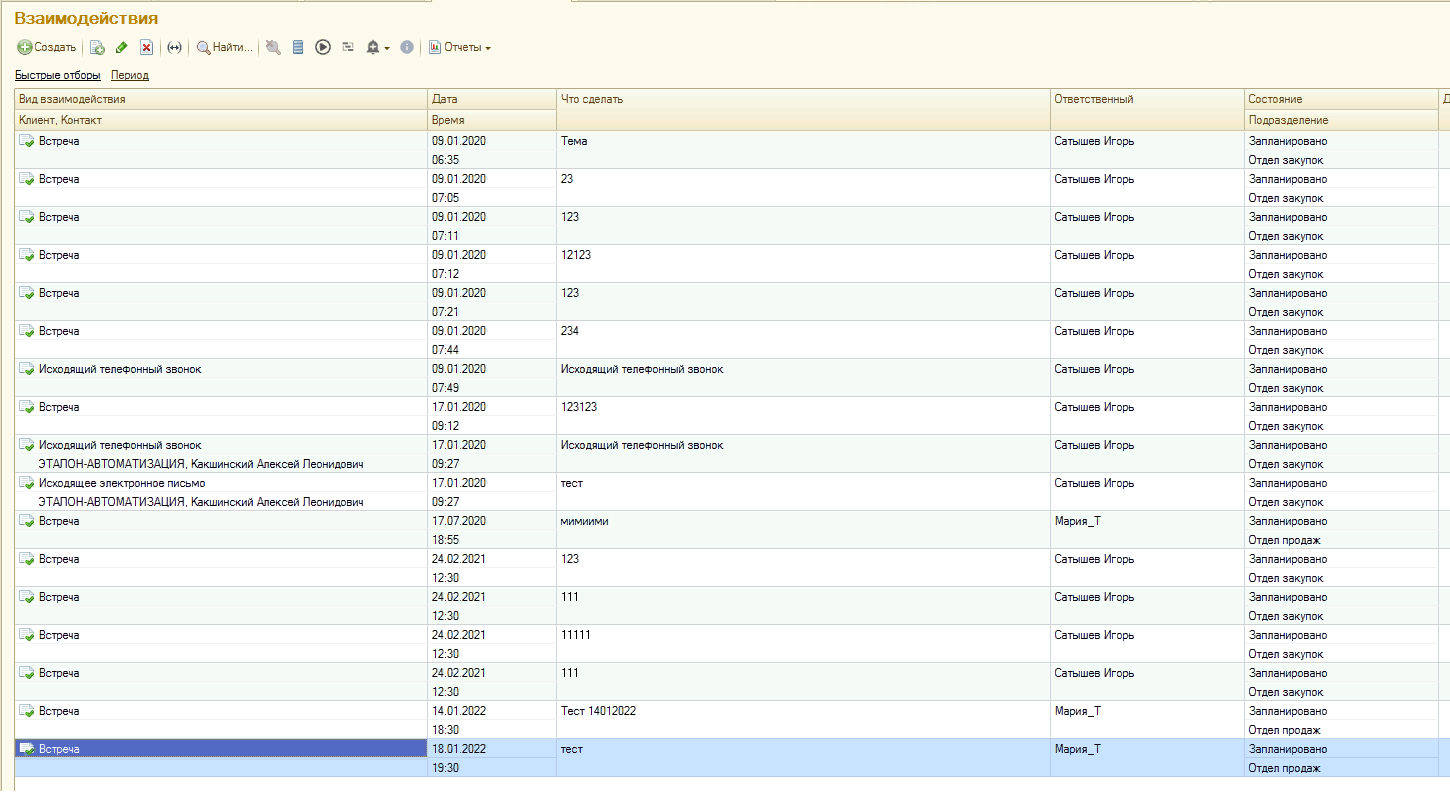Copy the selected interaction with the copy icon
This screenshot has height=792, width=1450.
97,47
